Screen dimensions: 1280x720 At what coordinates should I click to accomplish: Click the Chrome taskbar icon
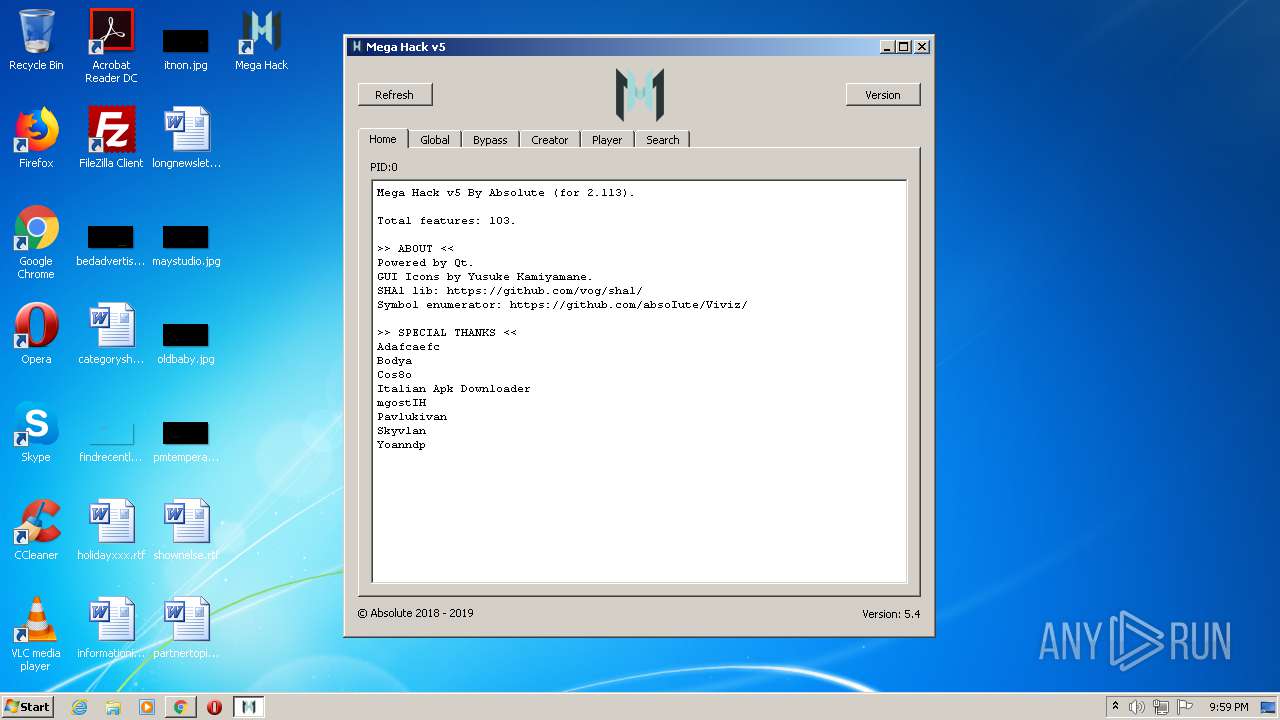180,707
